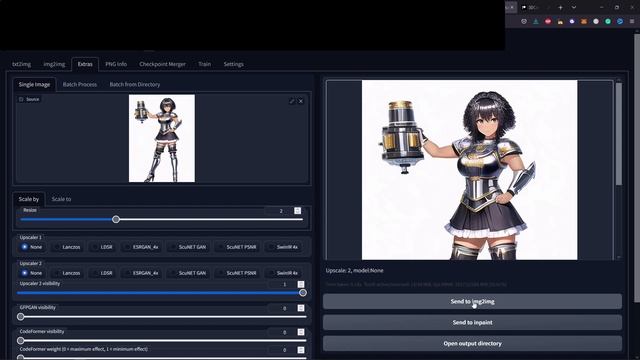Open the browser hamburger menu

[632, 21]
